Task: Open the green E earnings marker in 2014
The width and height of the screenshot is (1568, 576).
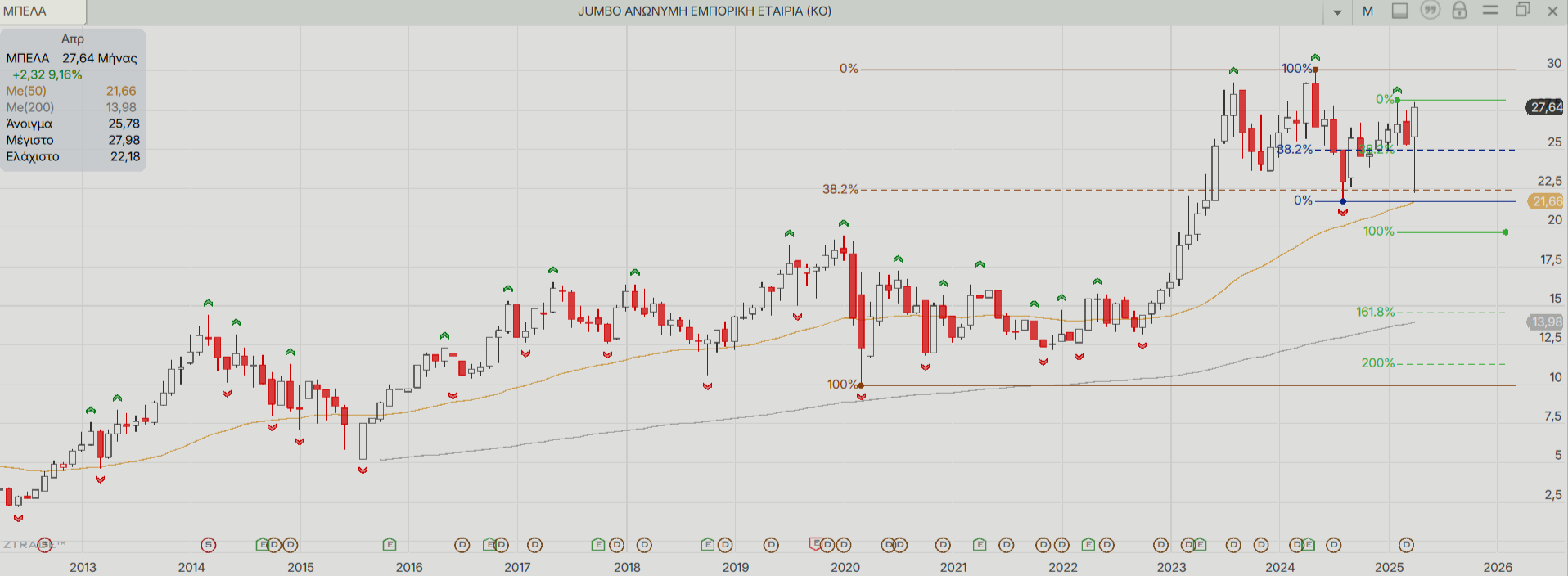Action: point(262,544)
